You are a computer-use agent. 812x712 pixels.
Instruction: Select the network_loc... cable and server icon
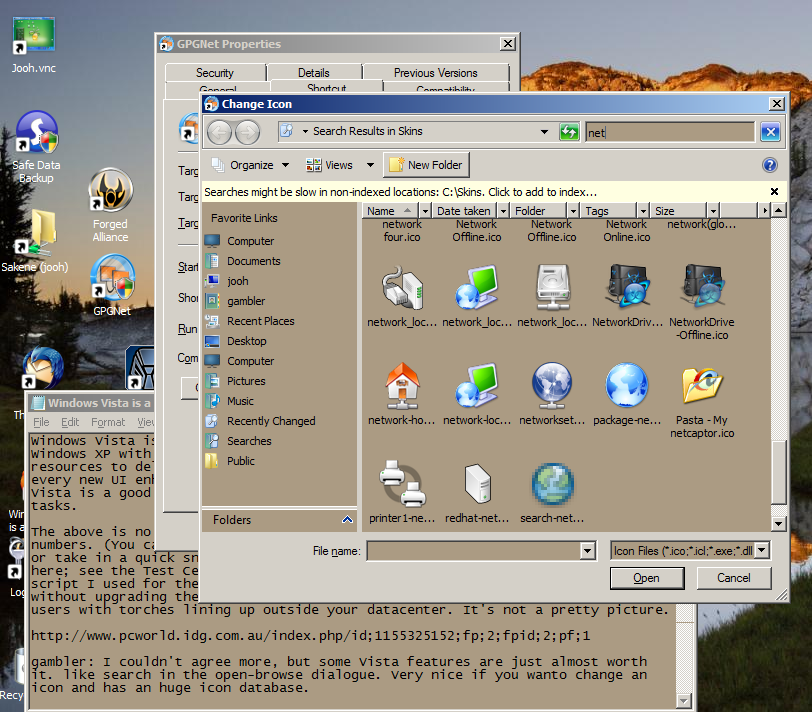tap(402, 296)
